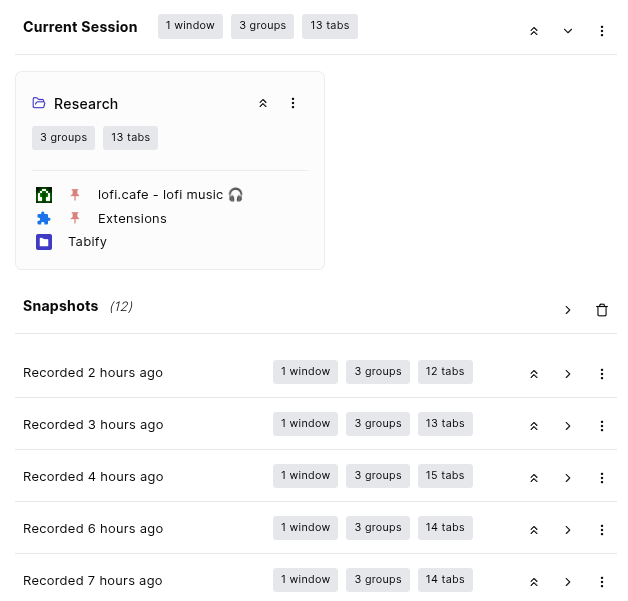The height and width of the screenshot is (601, 628).
Task: Click '13 tabs' badge in Research card
Action: (x=130, y=138)
